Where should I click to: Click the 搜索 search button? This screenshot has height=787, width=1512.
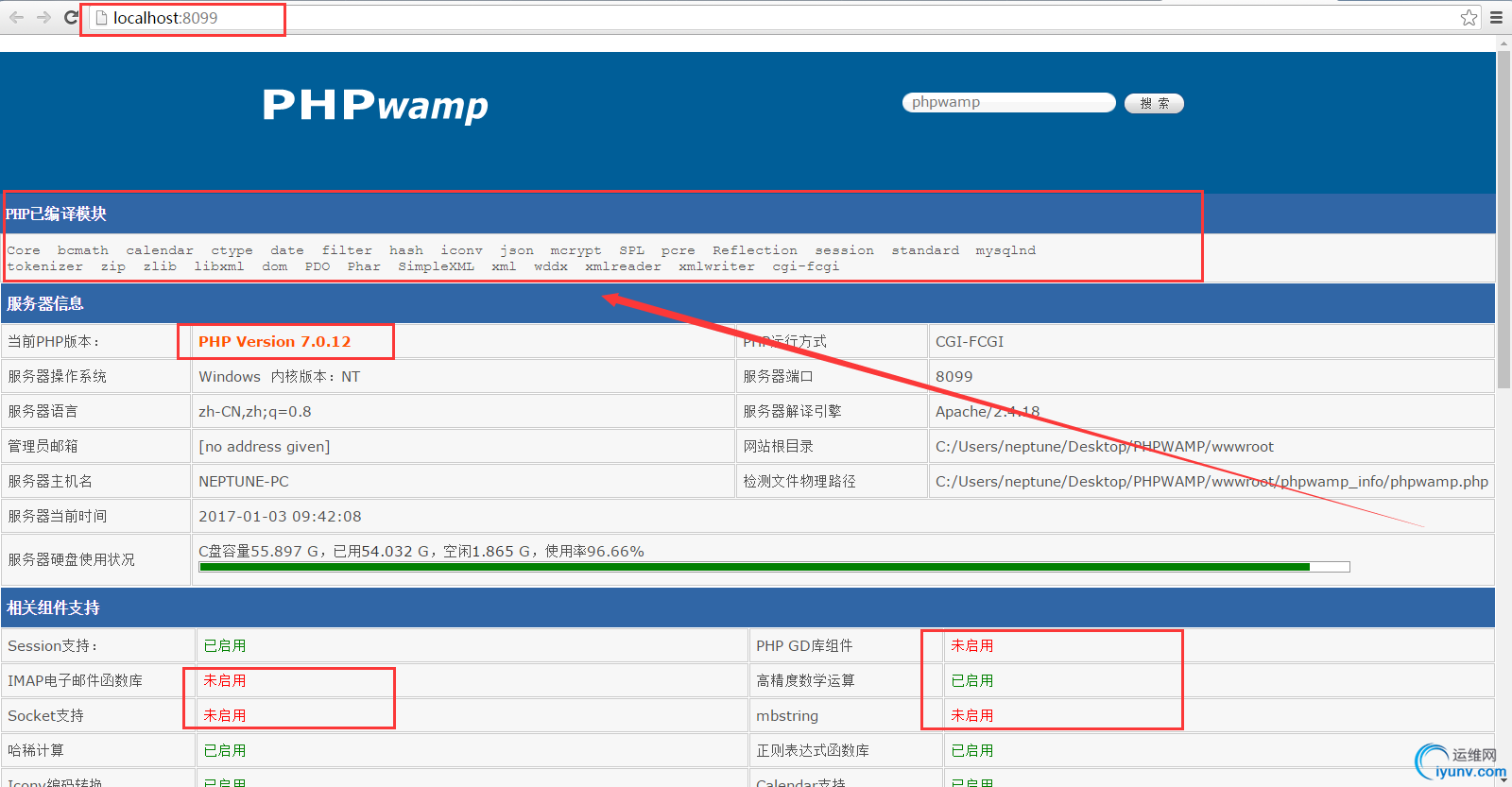coord(1154,103)
